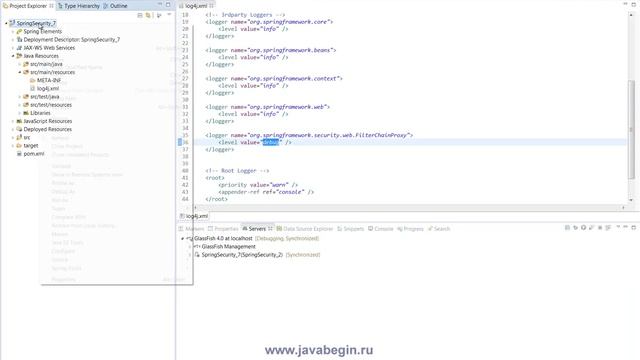
Task: Click the target folder icon
Action: 19,146
